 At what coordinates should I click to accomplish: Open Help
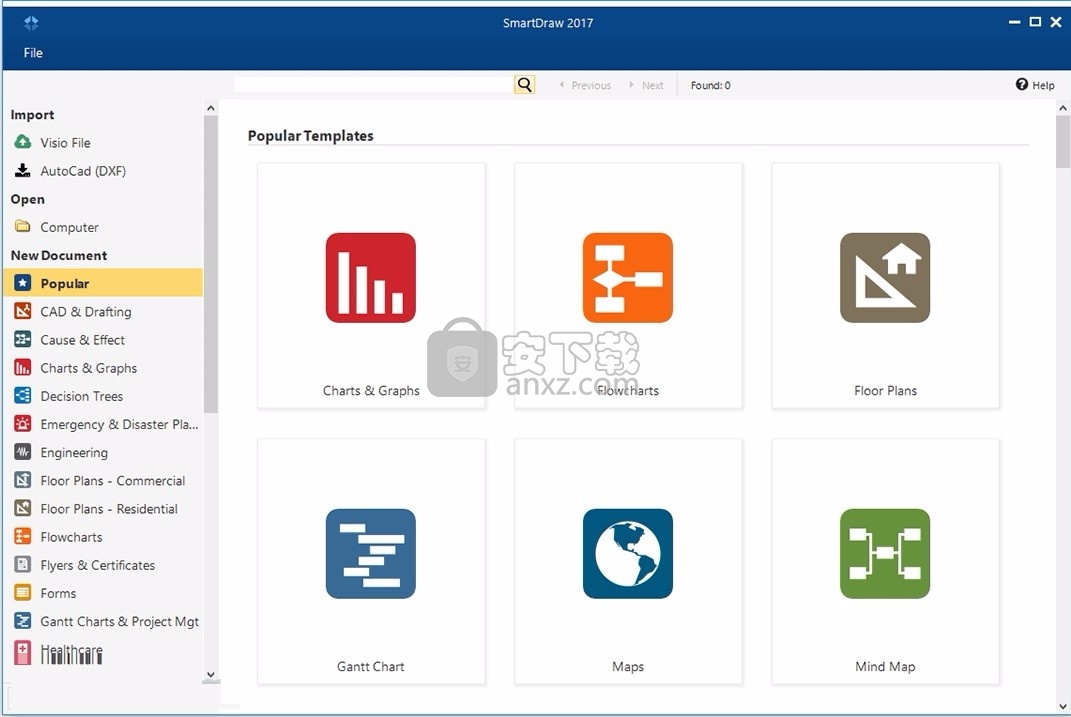coord(1035,85)
